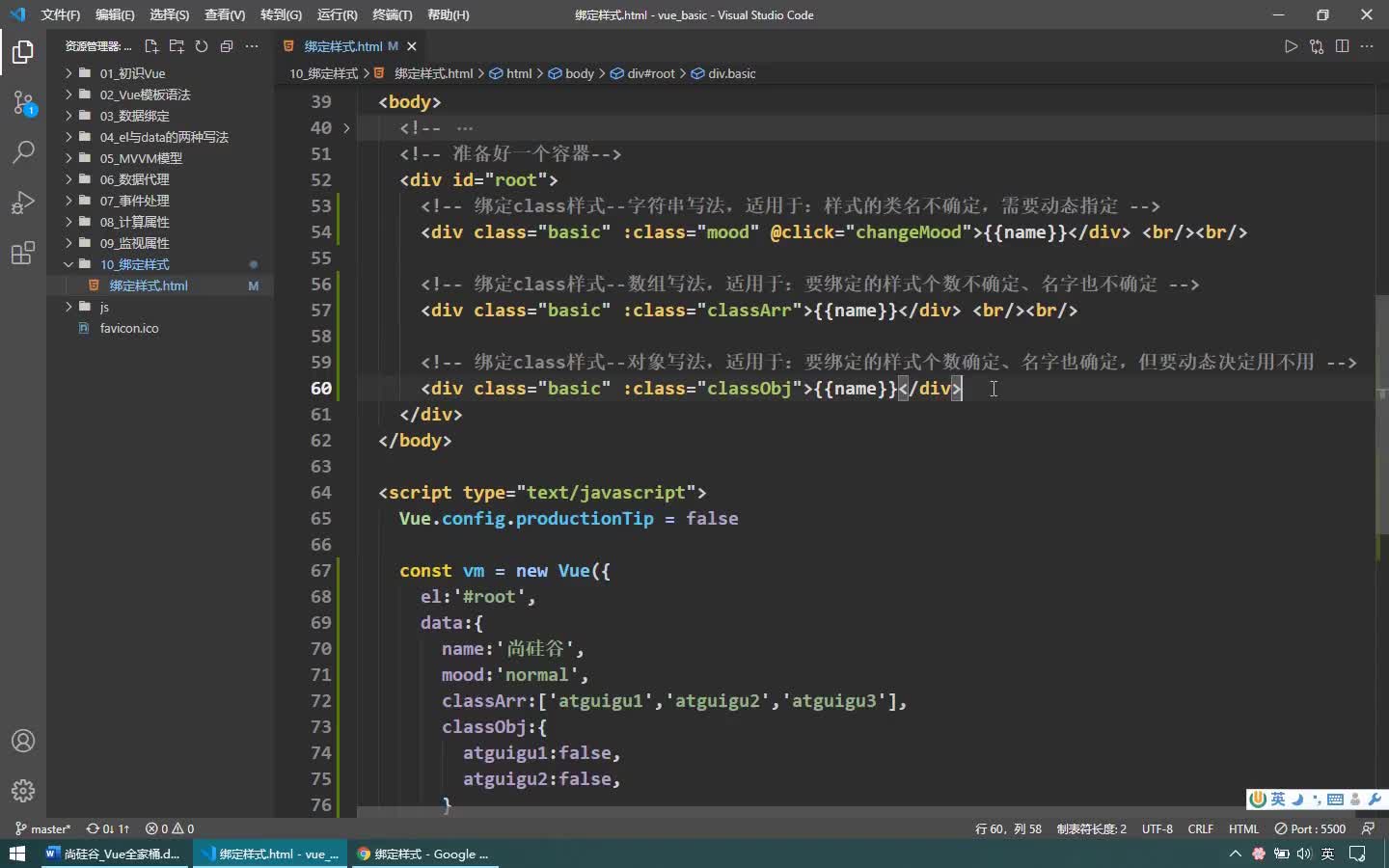
Task: Create a new file in explorer
Action: pos(151,46)
